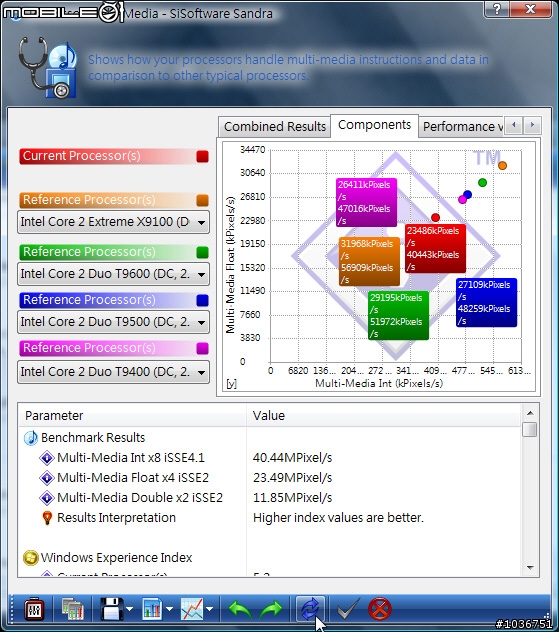This screenshot has width=559, height=632.
Task: Toggle the red Current Processor(s) square
Action: (x=202, y=156)
